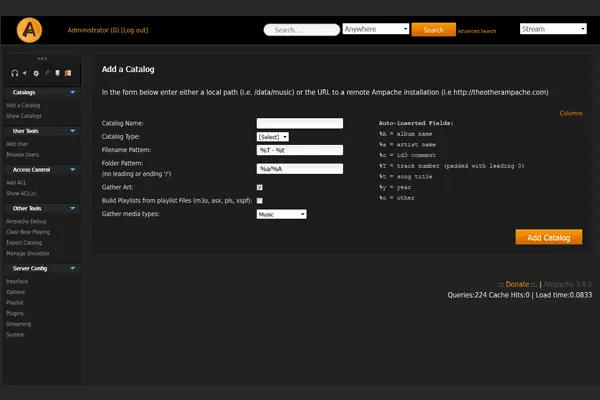Collapse the Catalogs sidebar section
Screen dimensions: 600x400
click(x=73, y=92)
